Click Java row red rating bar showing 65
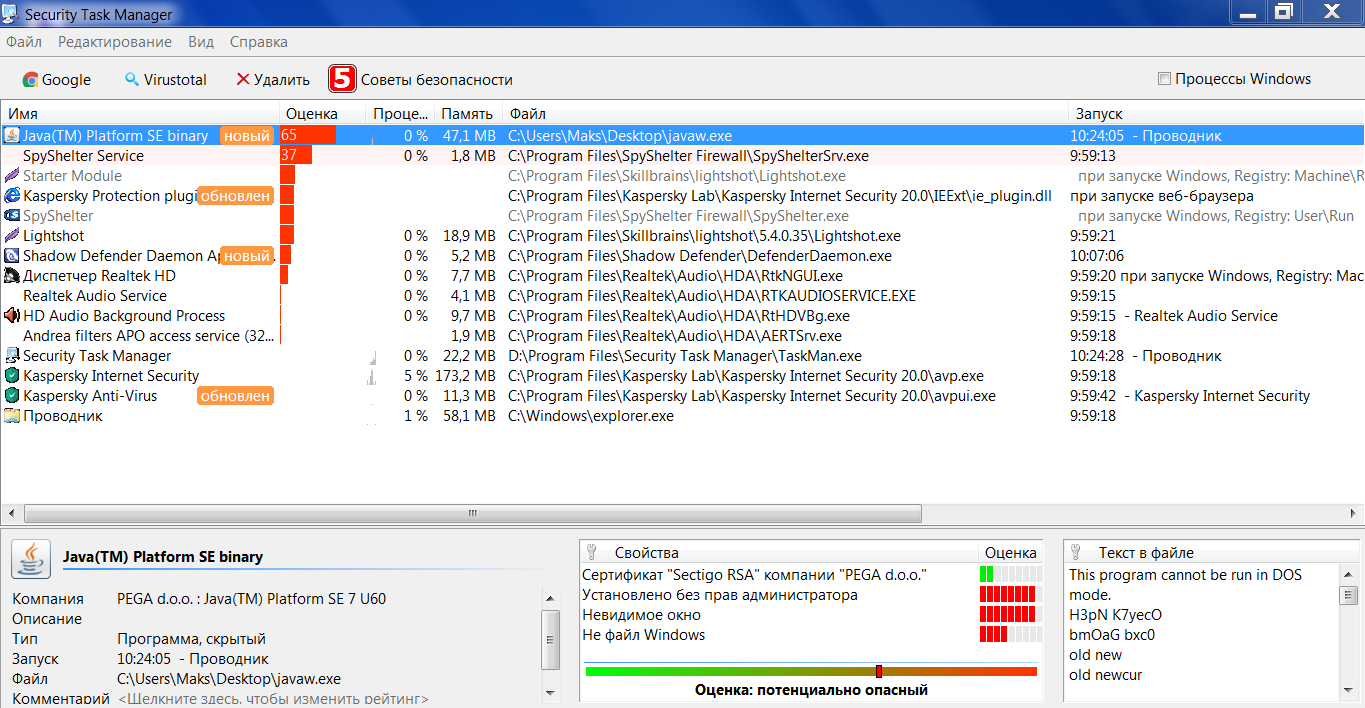 coord(307,136)
